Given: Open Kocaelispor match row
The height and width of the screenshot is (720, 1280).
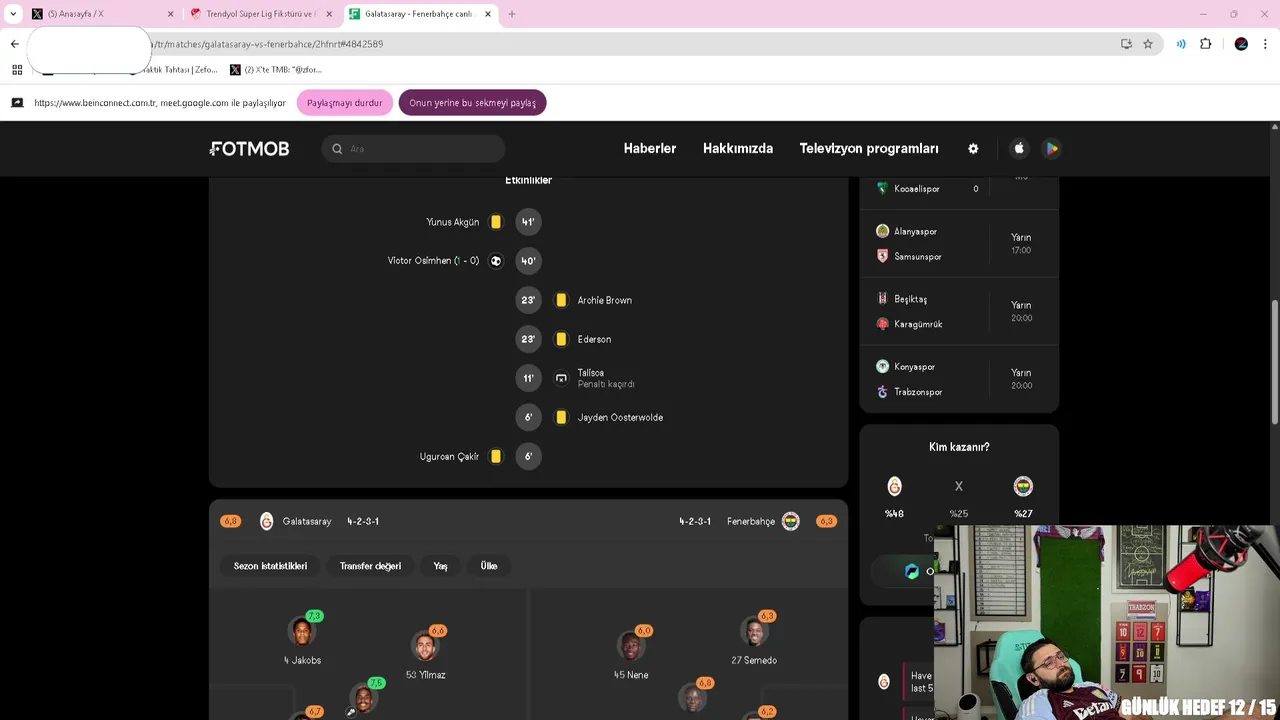Looking at the screenshot, I should [x=959, y=188].
